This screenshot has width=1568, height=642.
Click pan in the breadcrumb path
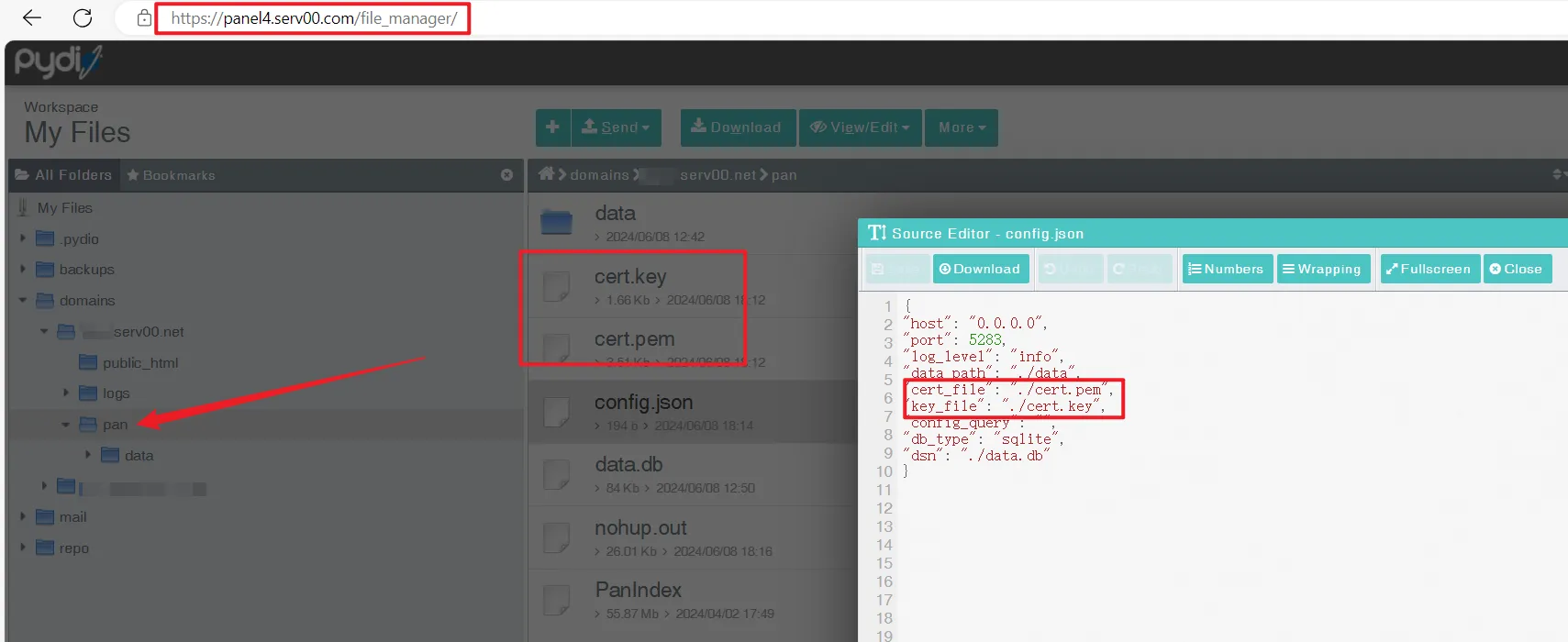[x=784, y=174]
